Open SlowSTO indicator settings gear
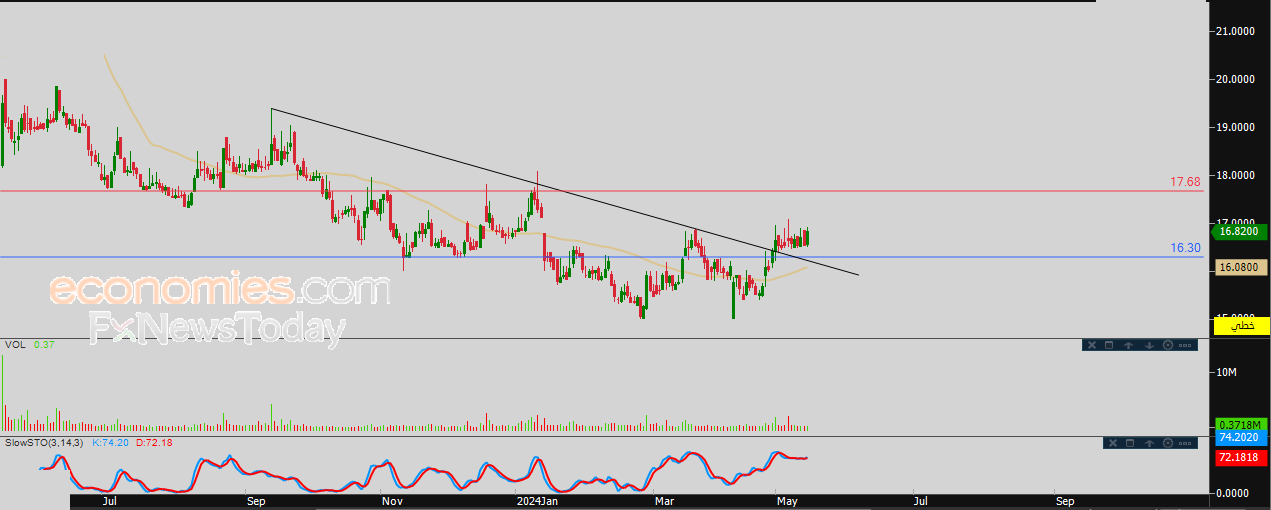1271x510 pixels. point(1168,443)
